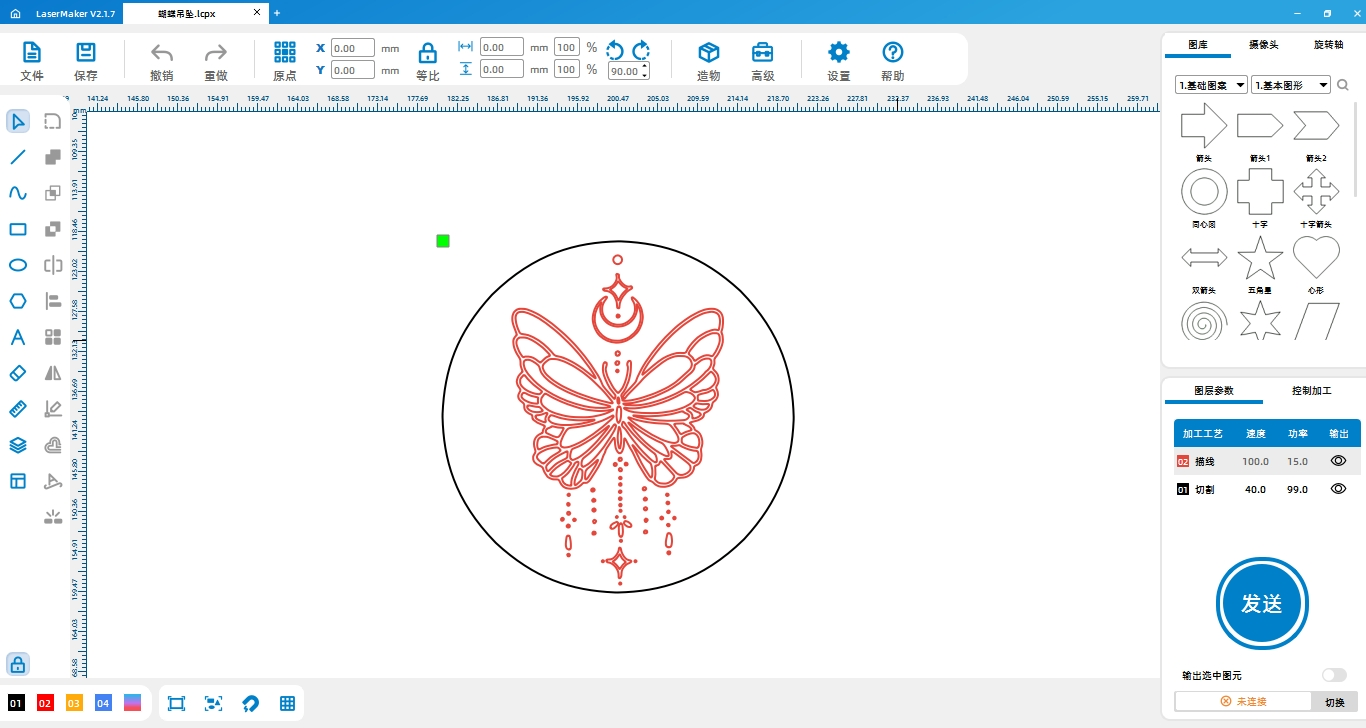
Task: Select the ellipse shape tool
Action: click(x=18, y=265)
